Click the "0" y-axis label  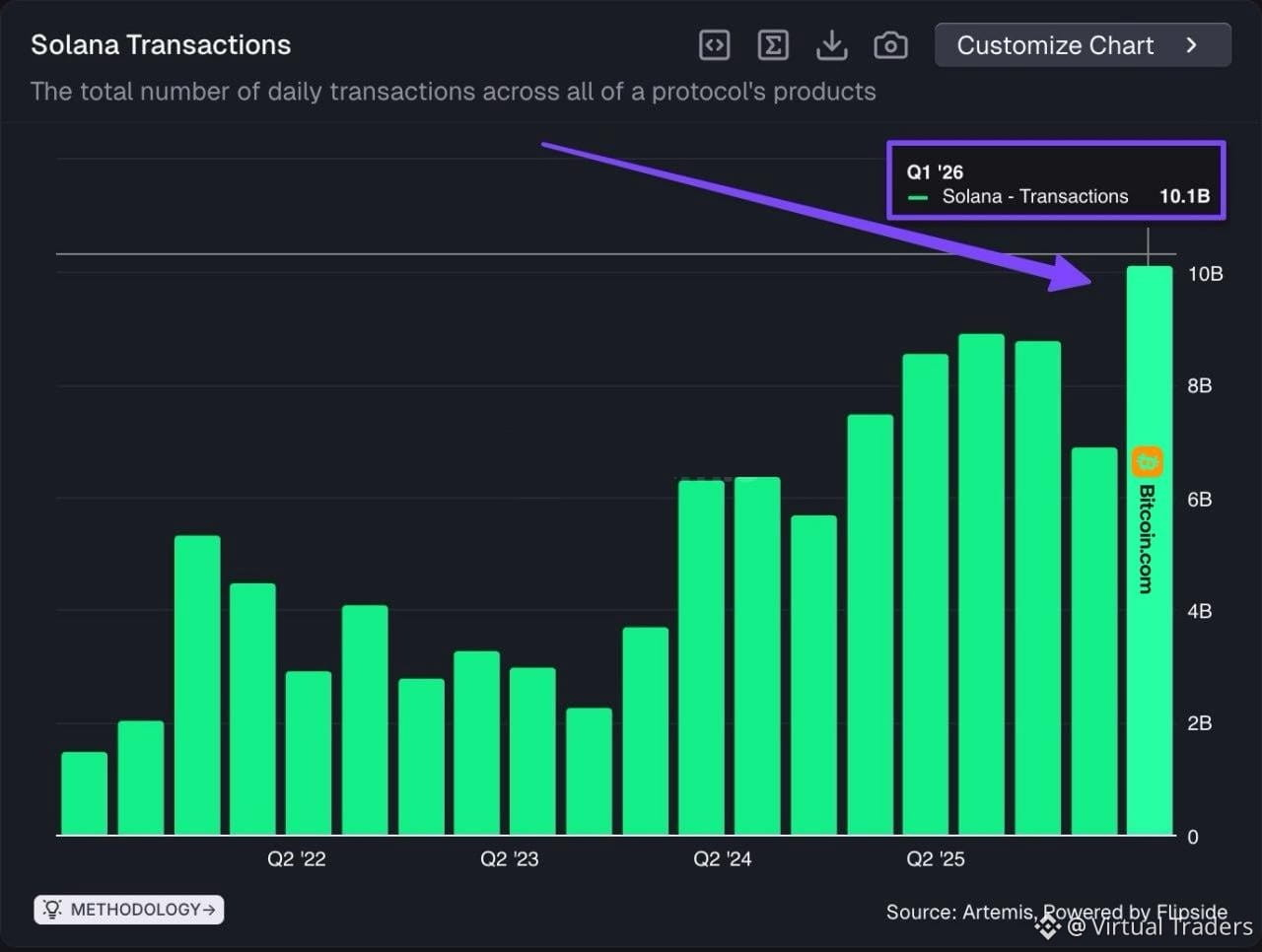click(1193, 837)
